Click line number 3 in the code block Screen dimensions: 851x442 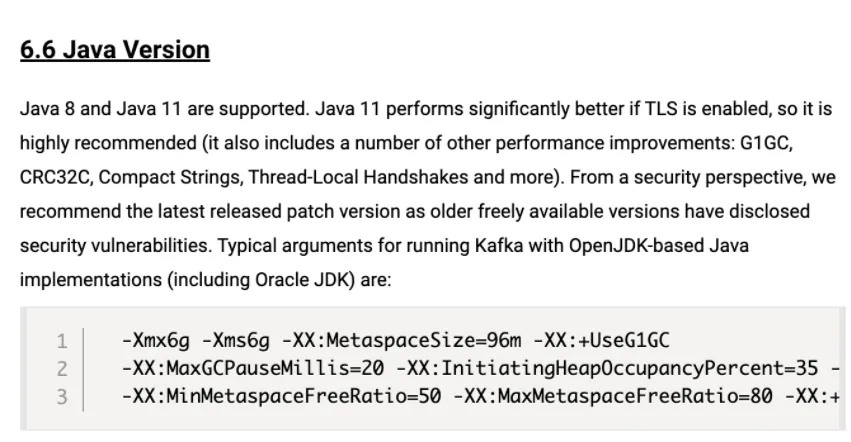tap(63, 396)
